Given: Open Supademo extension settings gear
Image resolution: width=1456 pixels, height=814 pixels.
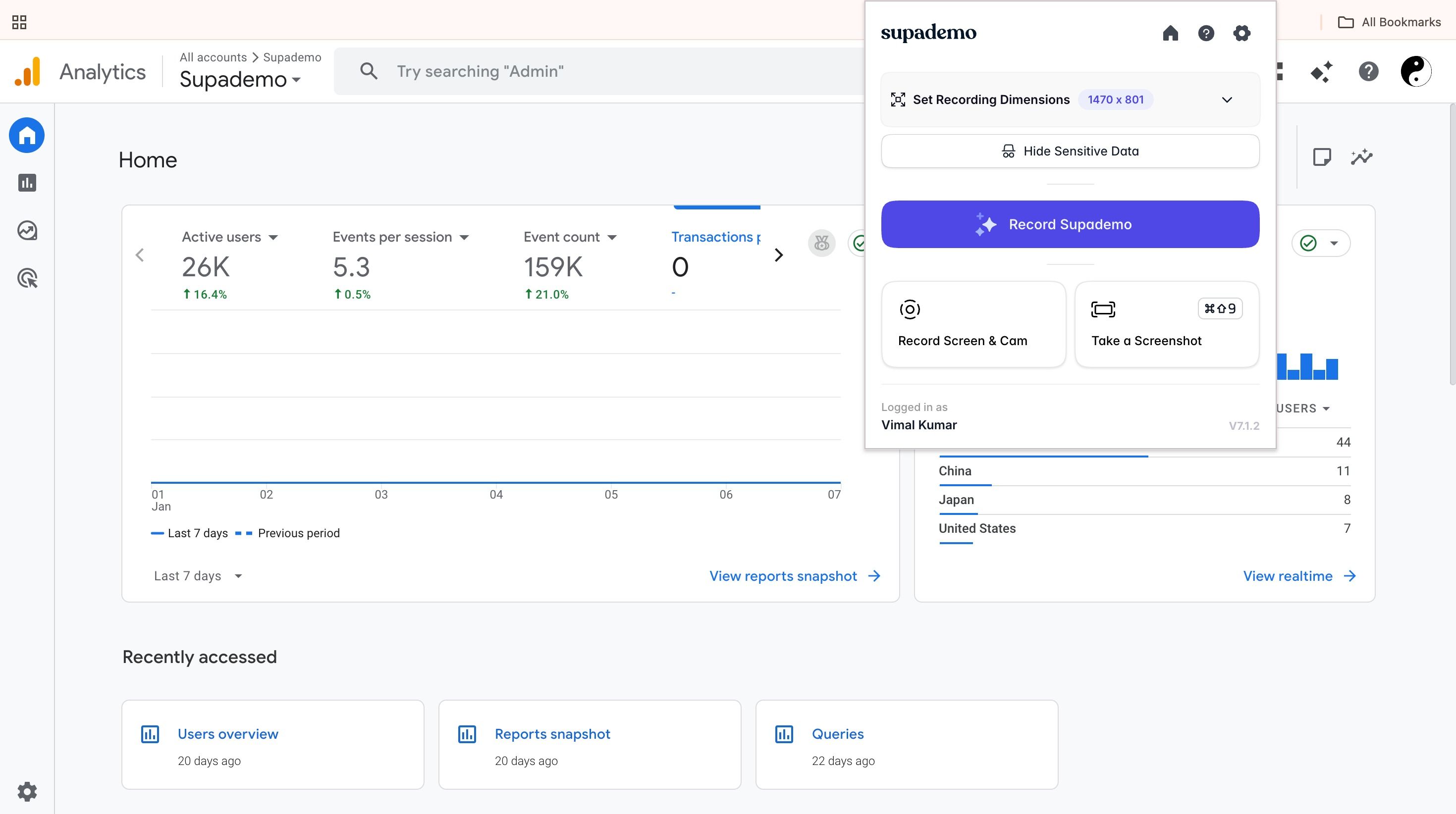Looking at the screenshot, I should (x=1241, y=33).
